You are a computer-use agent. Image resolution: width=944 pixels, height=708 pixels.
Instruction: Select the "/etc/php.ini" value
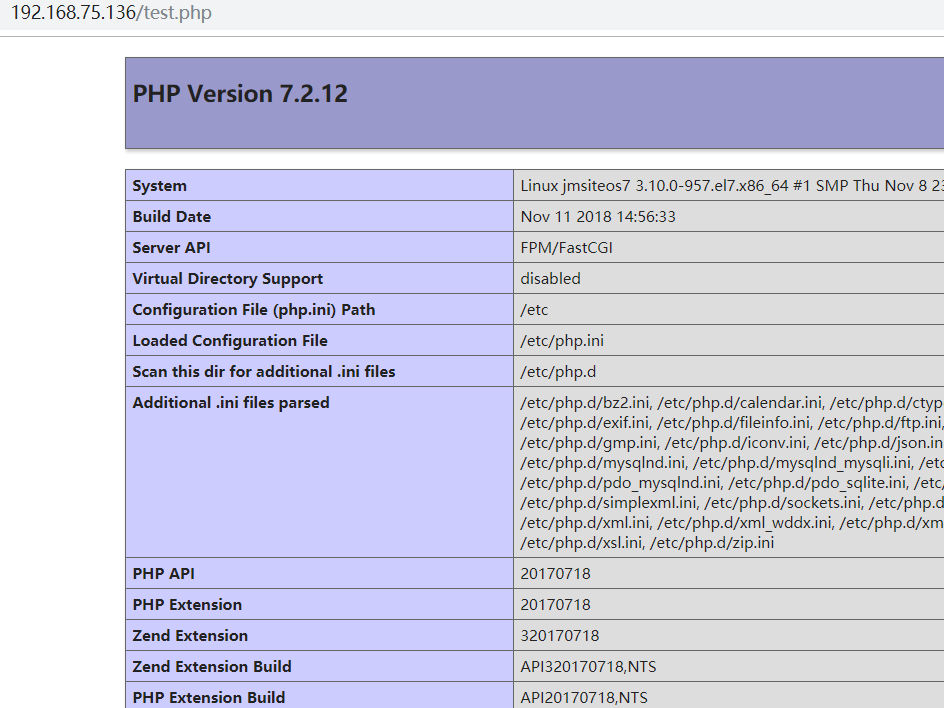coord(562,341)
